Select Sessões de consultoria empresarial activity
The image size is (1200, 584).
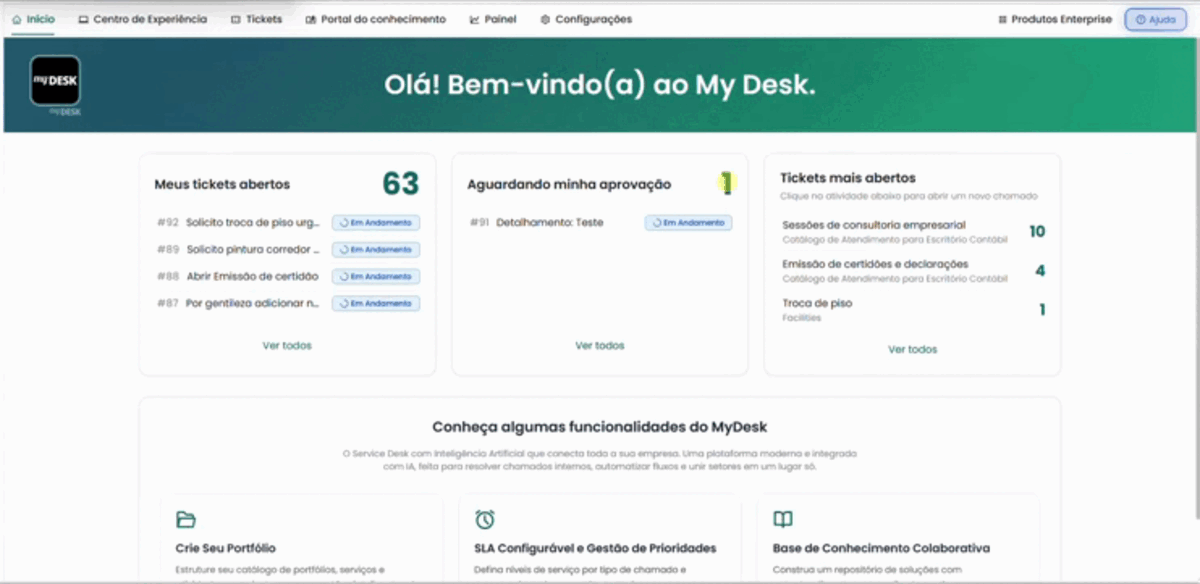[x=913, y=231]
